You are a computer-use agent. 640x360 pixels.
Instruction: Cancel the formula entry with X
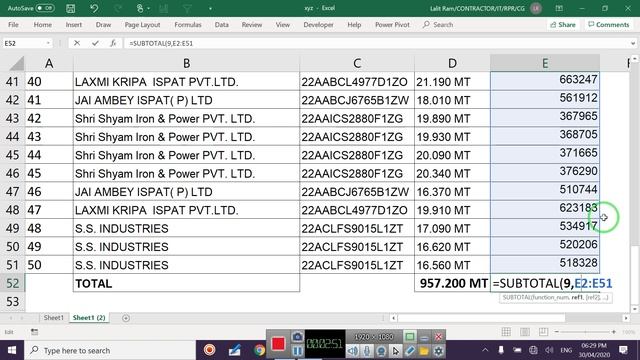pos(77,43)
